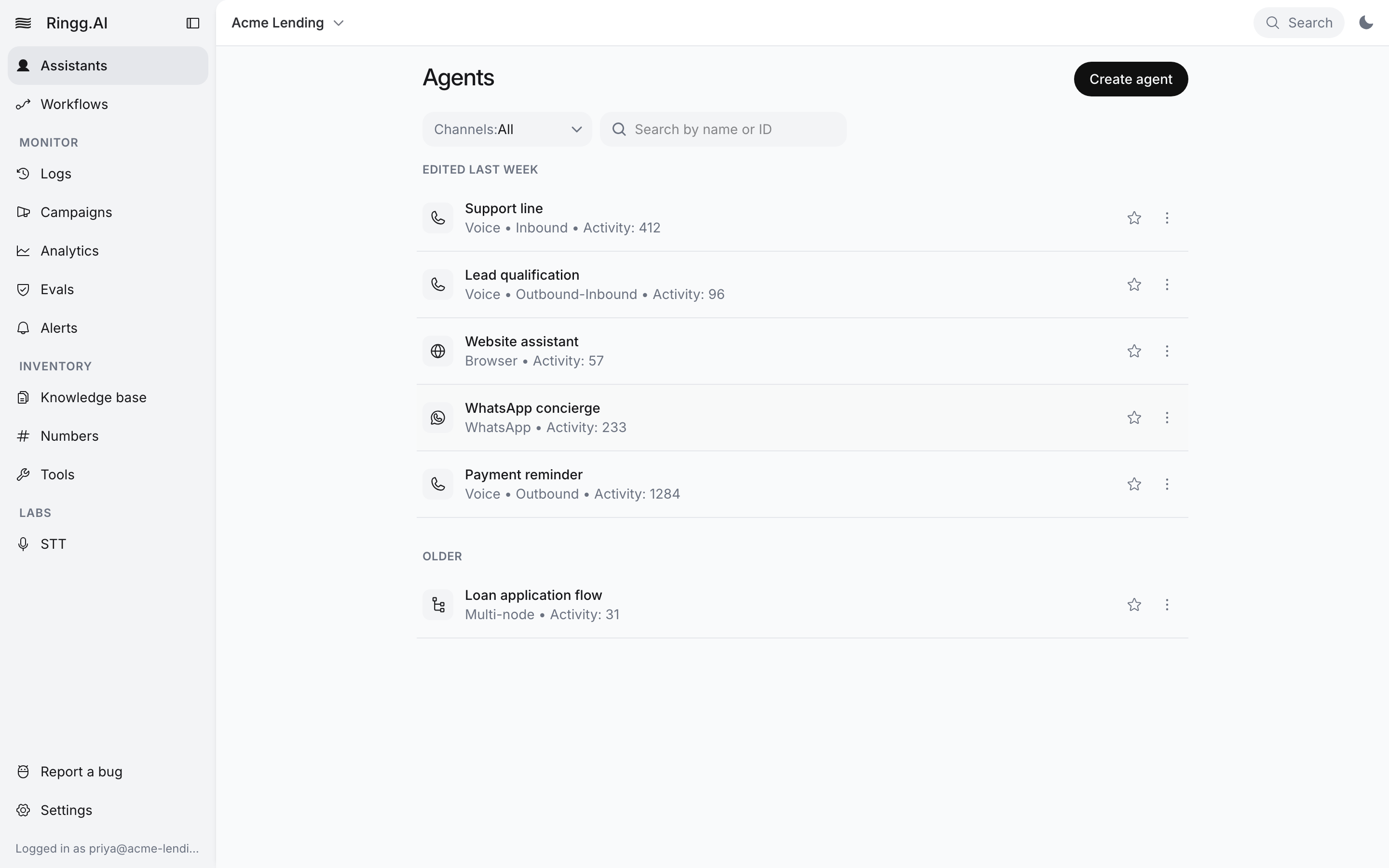Click the WhatsApp concierge channel icon
The width and height of the screenshot is (1389, 868).
(438, 418)
